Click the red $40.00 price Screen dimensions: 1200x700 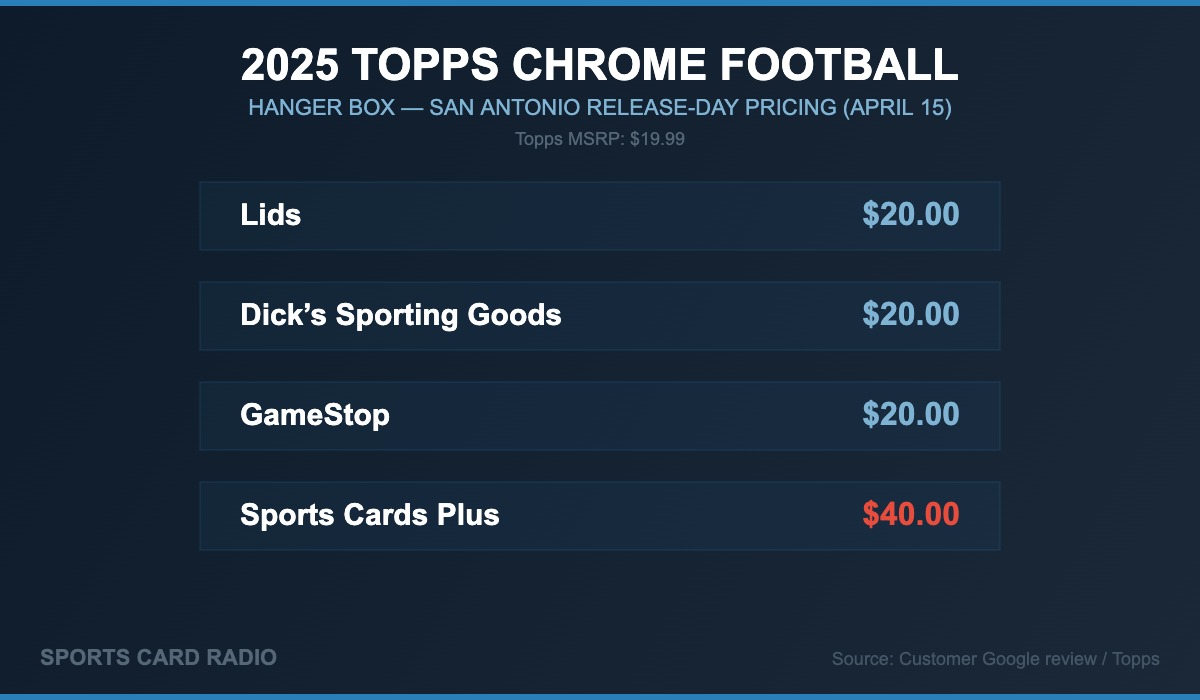click(x=910, y=515)
